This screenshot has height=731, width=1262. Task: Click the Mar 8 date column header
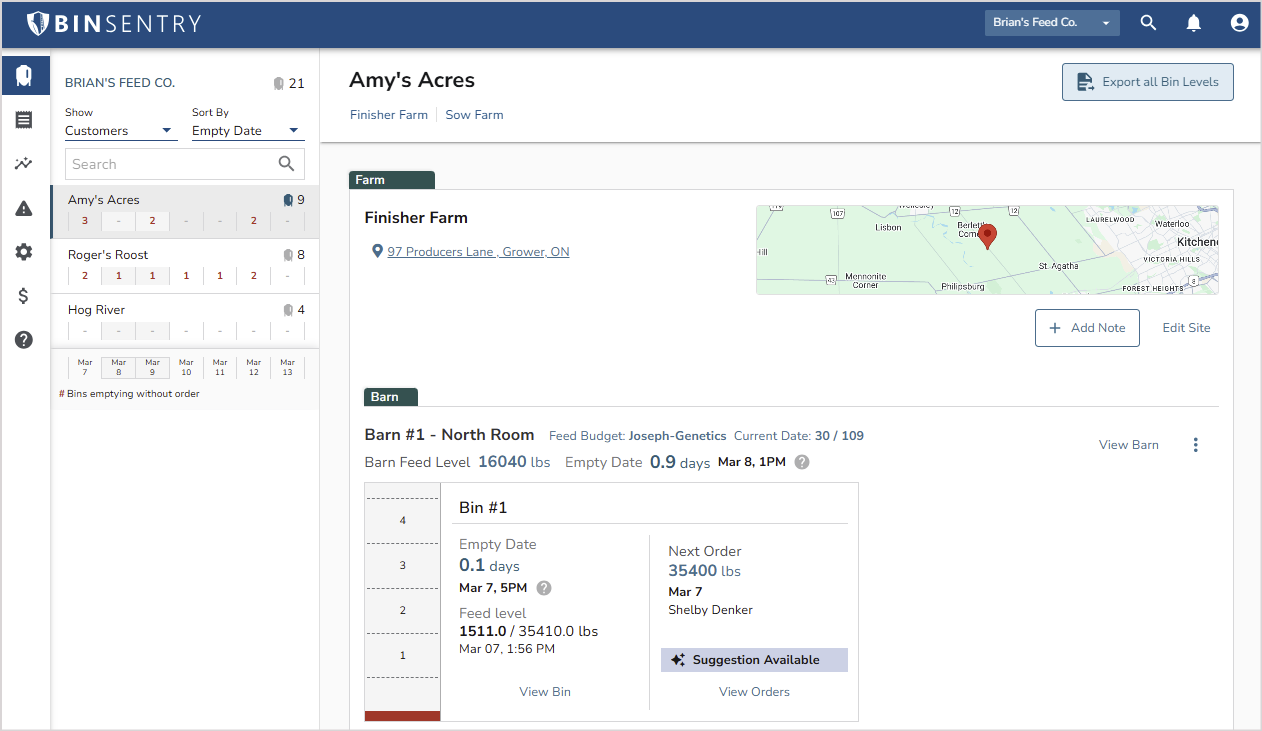click(x=119, y=367)
